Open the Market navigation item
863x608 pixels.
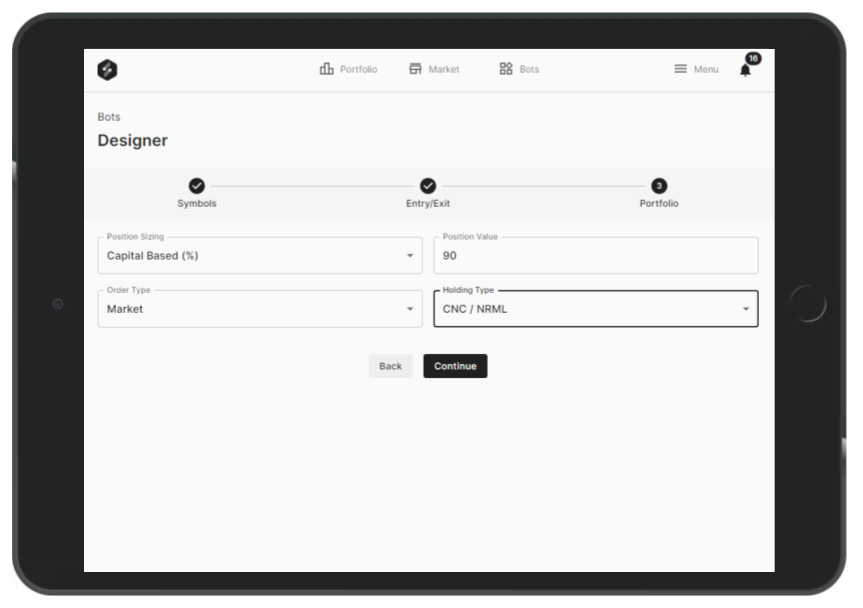point(434,69)
